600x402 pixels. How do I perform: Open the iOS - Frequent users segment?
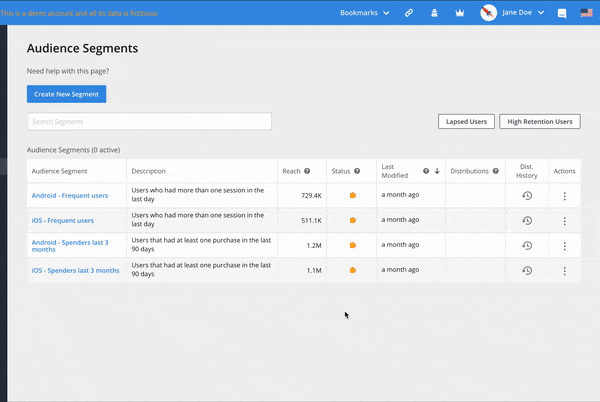62,220
